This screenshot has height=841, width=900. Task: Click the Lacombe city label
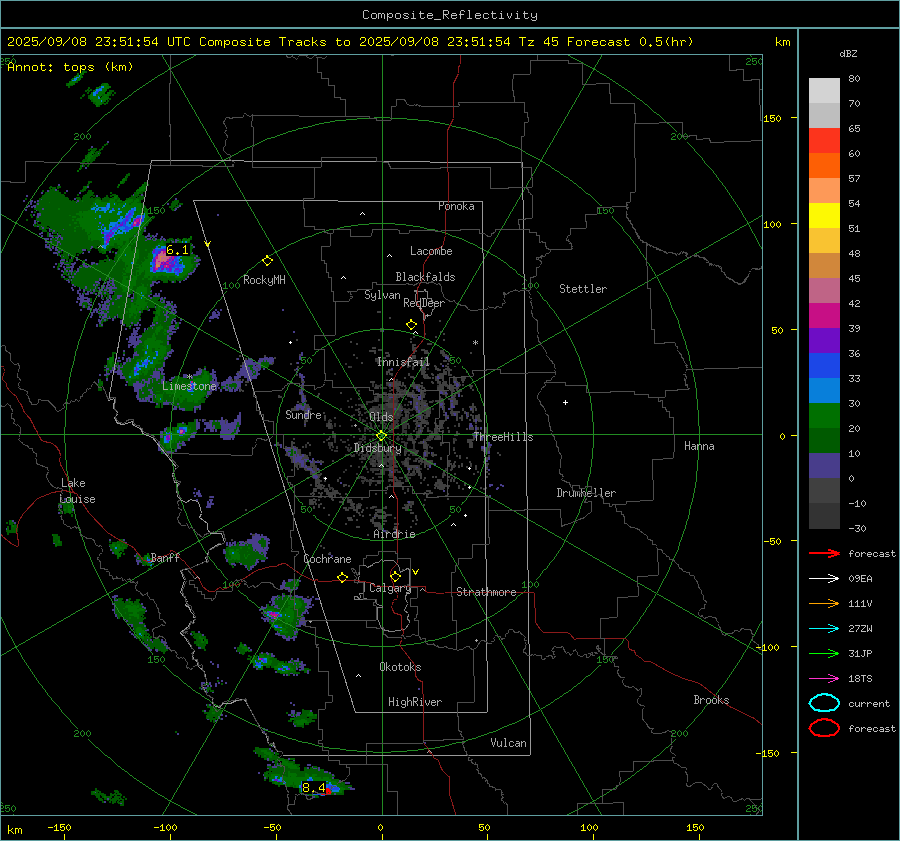tap(431, 251)
